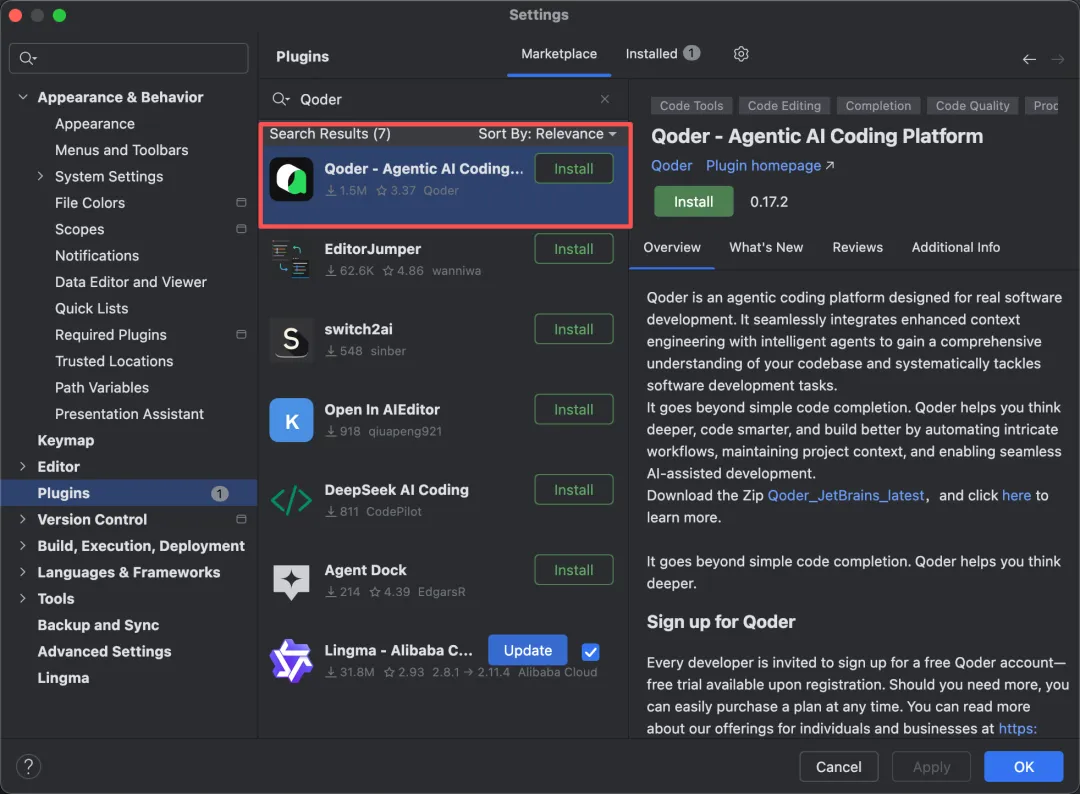Open the Sort By Relevance dropdown
Image resolution: width=1080 pixels, height=794 pixels.
[547, 134]
